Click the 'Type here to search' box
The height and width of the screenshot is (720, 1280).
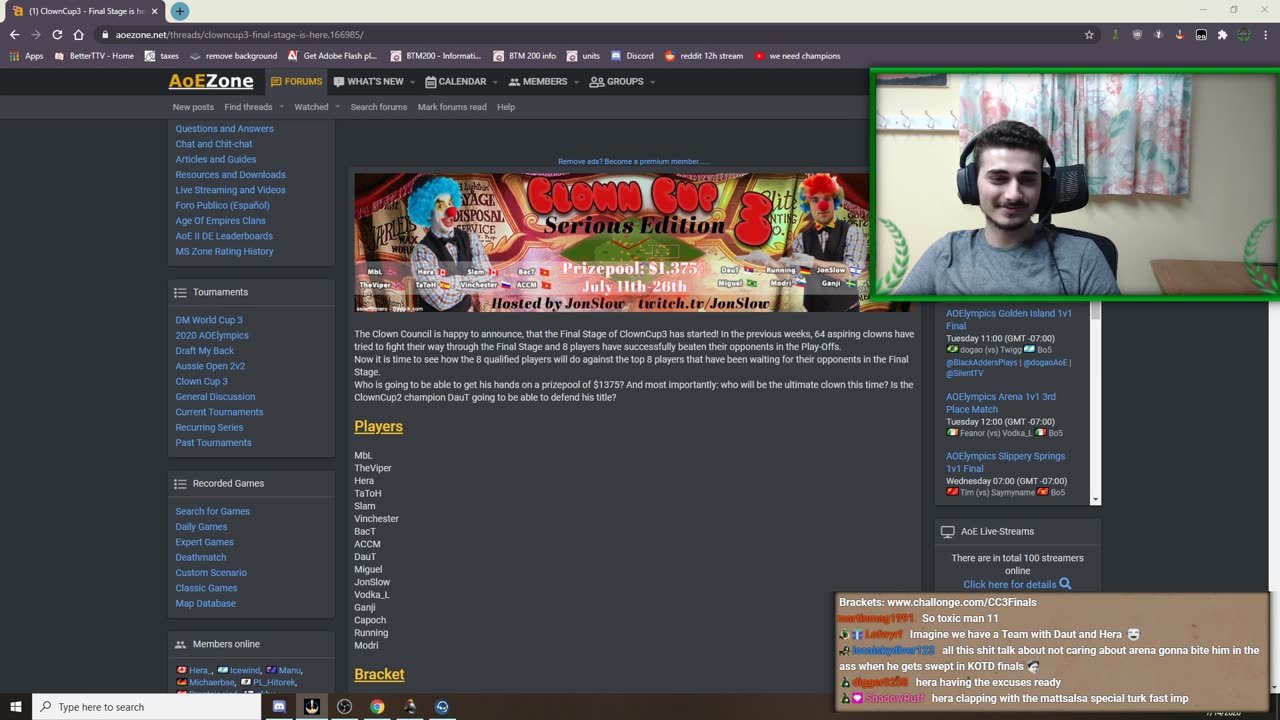point(147,707)
